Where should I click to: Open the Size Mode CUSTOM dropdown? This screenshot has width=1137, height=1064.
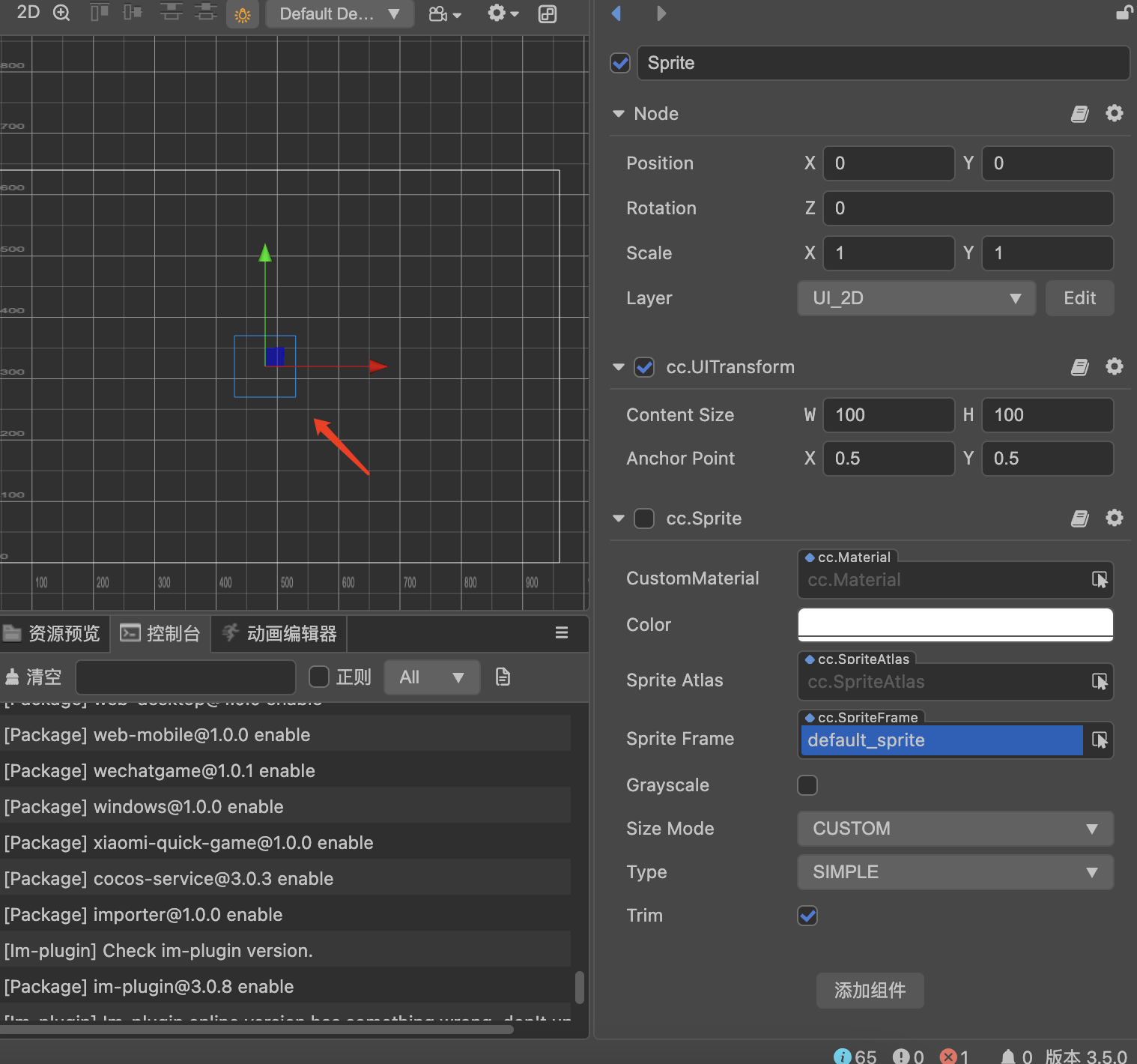955,829
